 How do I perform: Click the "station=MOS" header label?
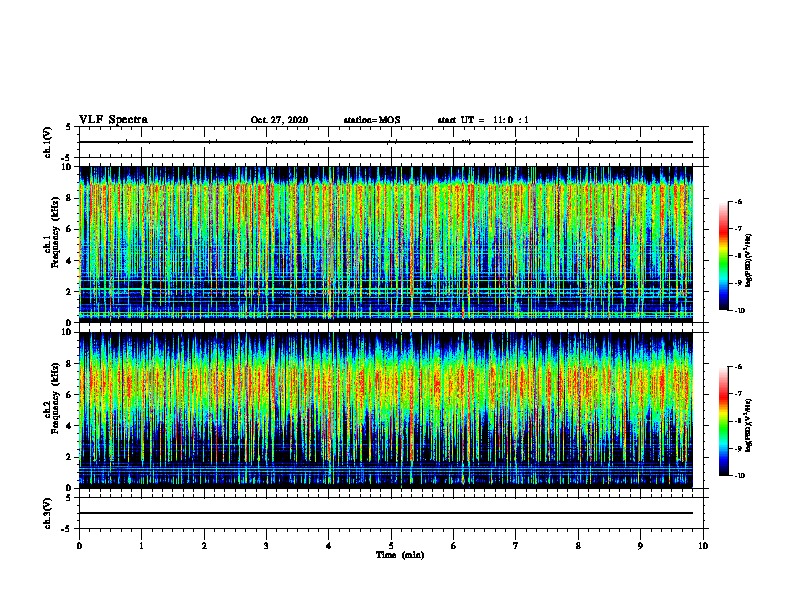click(x=372, y=120)
